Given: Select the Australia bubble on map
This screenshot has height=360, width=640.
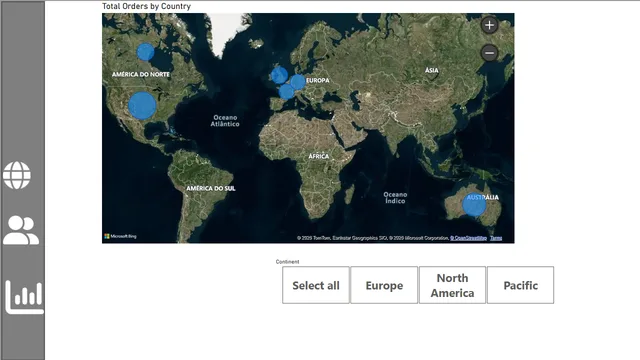Looking at the screenshot, I should point(474,204).
